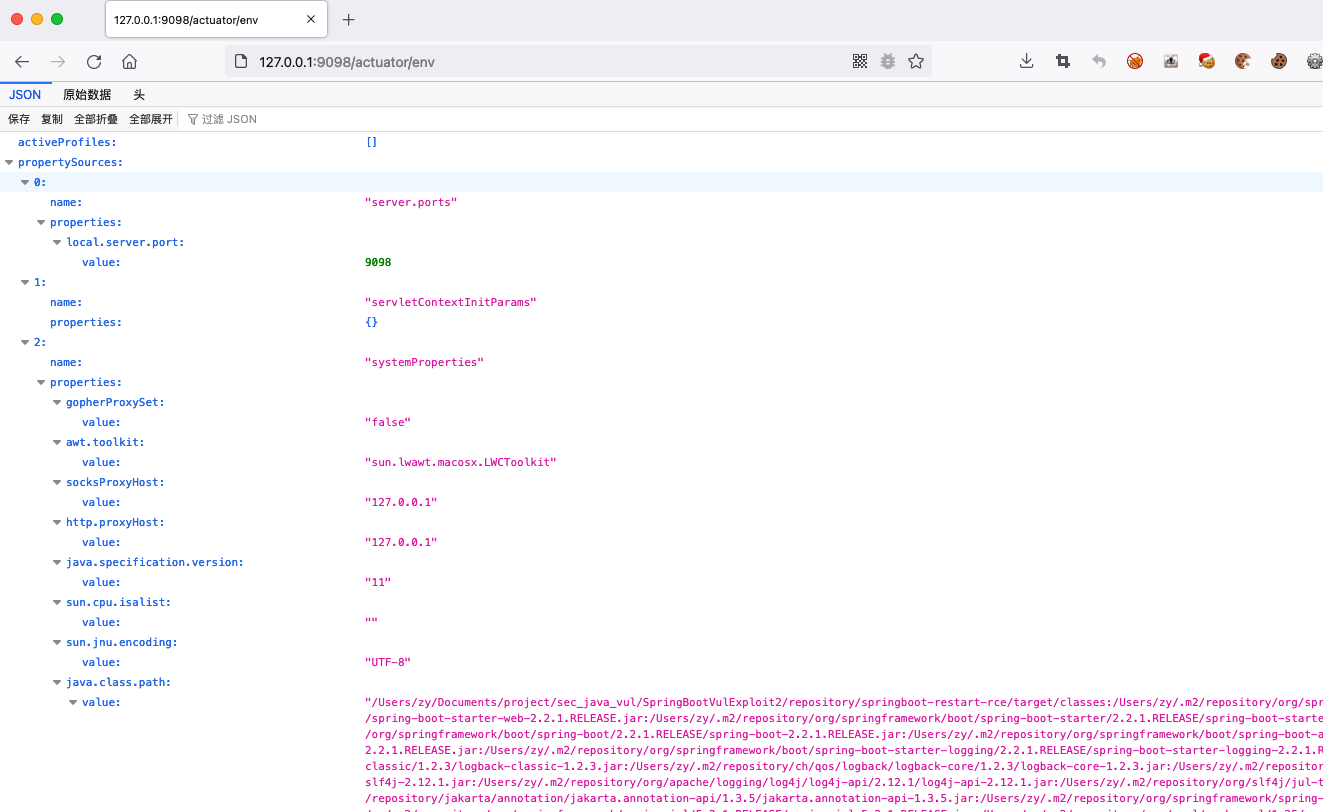Collapse the gopherProxySet node
This screenshot has width=1323, height=812.
point(57,402)
